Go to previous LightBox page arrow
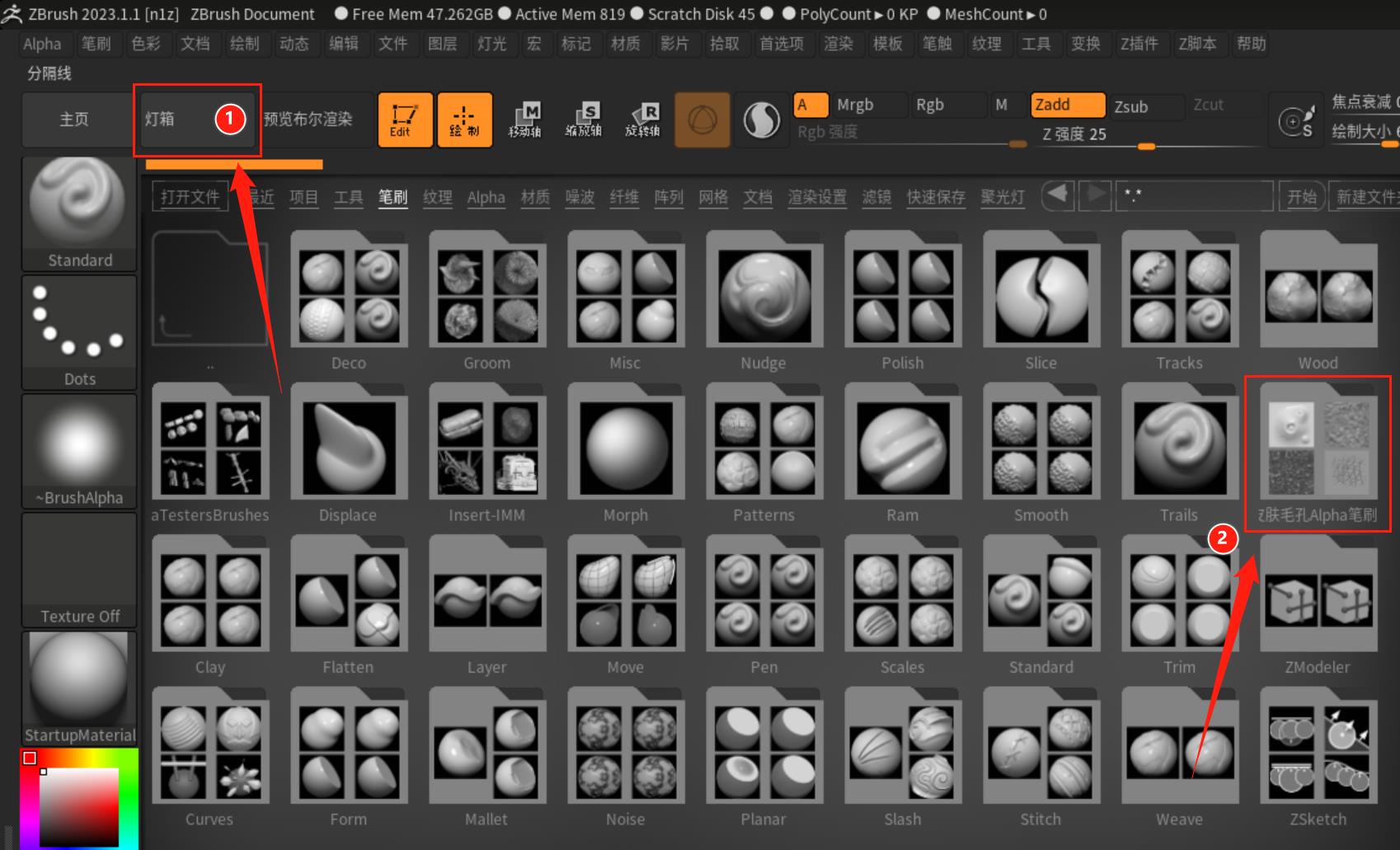This screenshot has width=1400, height=850. 1058,196
